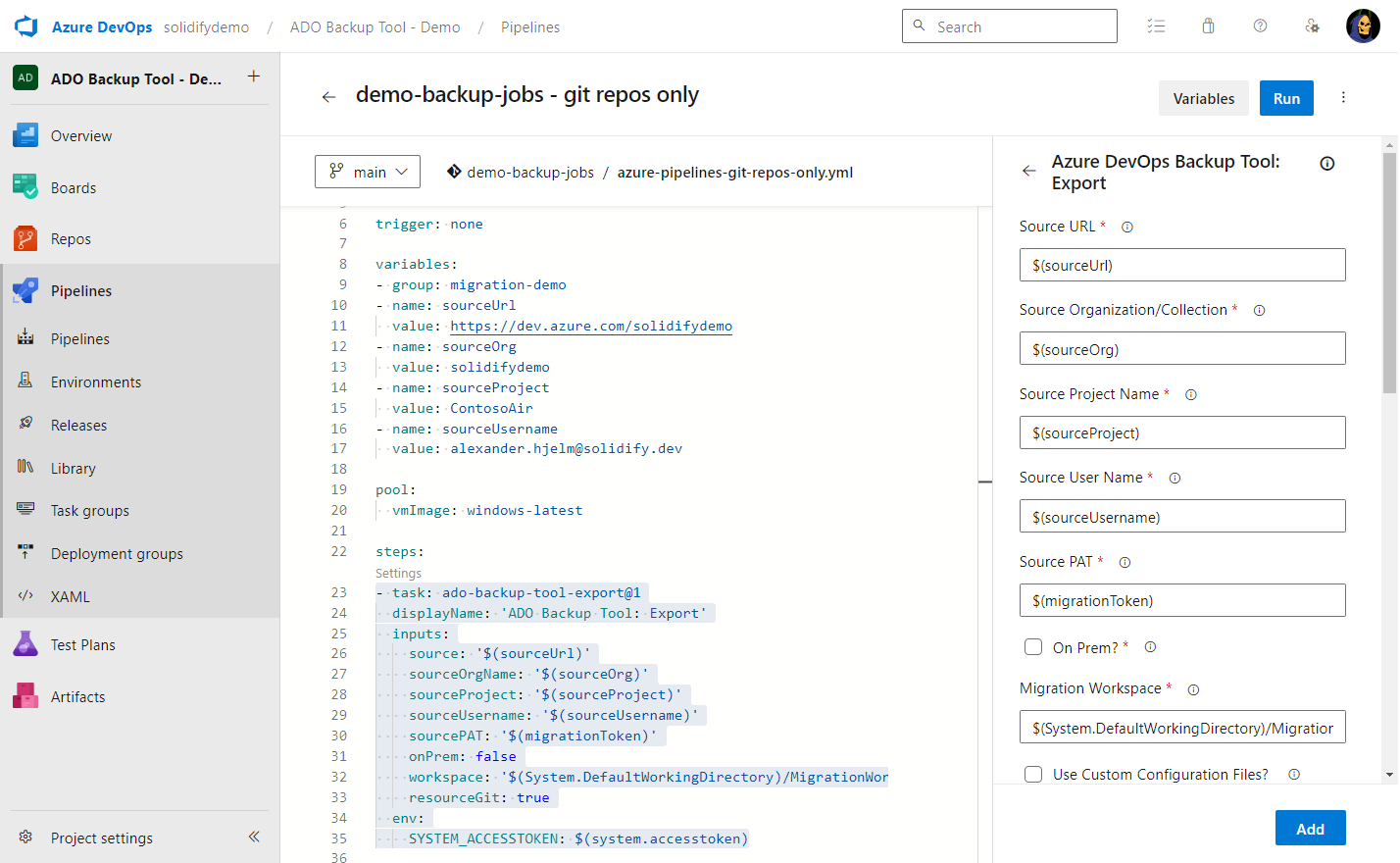Image resolution: width=1400 pixels, height=863 pixels.
Task: Click the Variables button
Action: pyautogui.click(x=1204, y=98)
